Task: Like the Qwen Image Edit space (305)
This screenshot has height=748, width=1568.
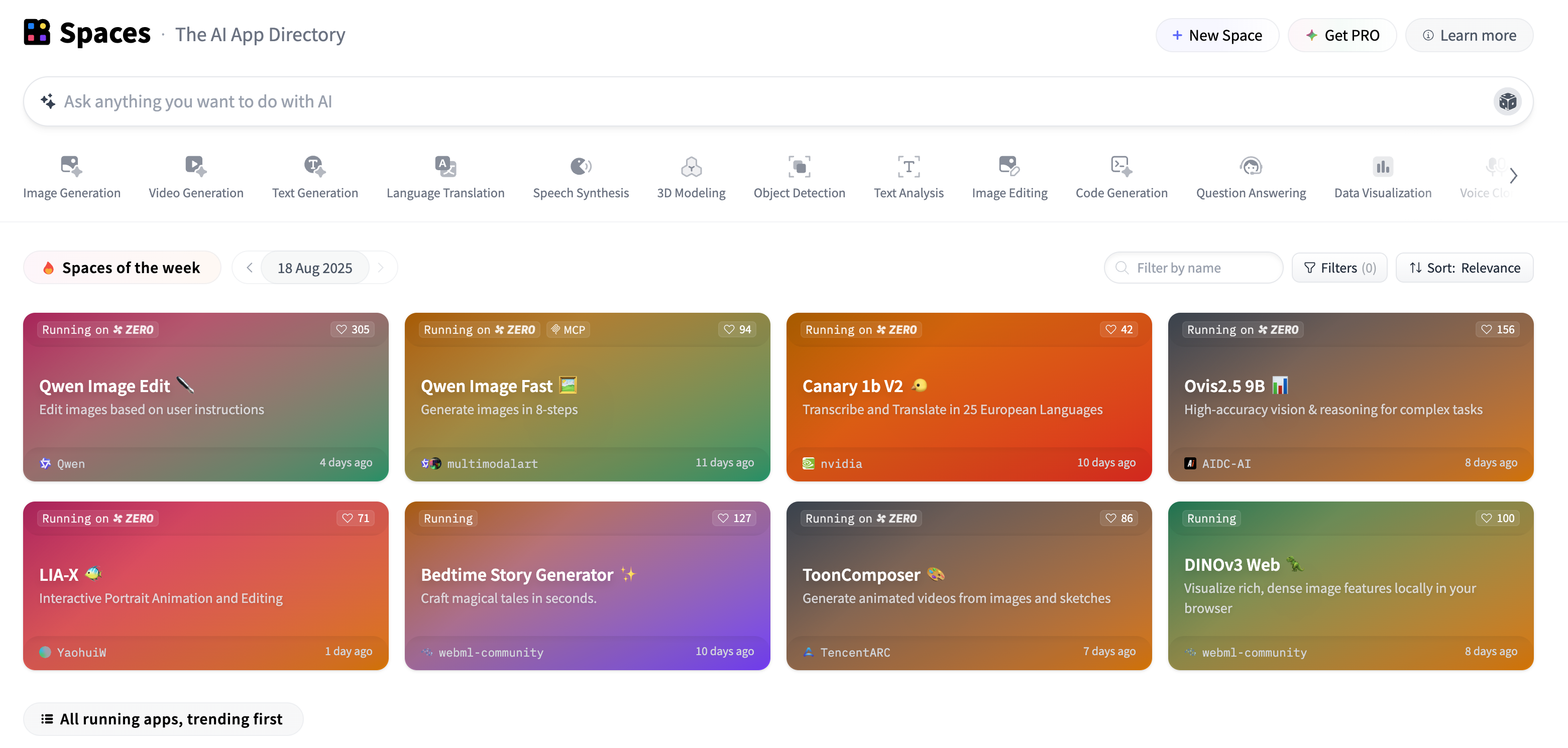Action: click(x=353, y=329)
